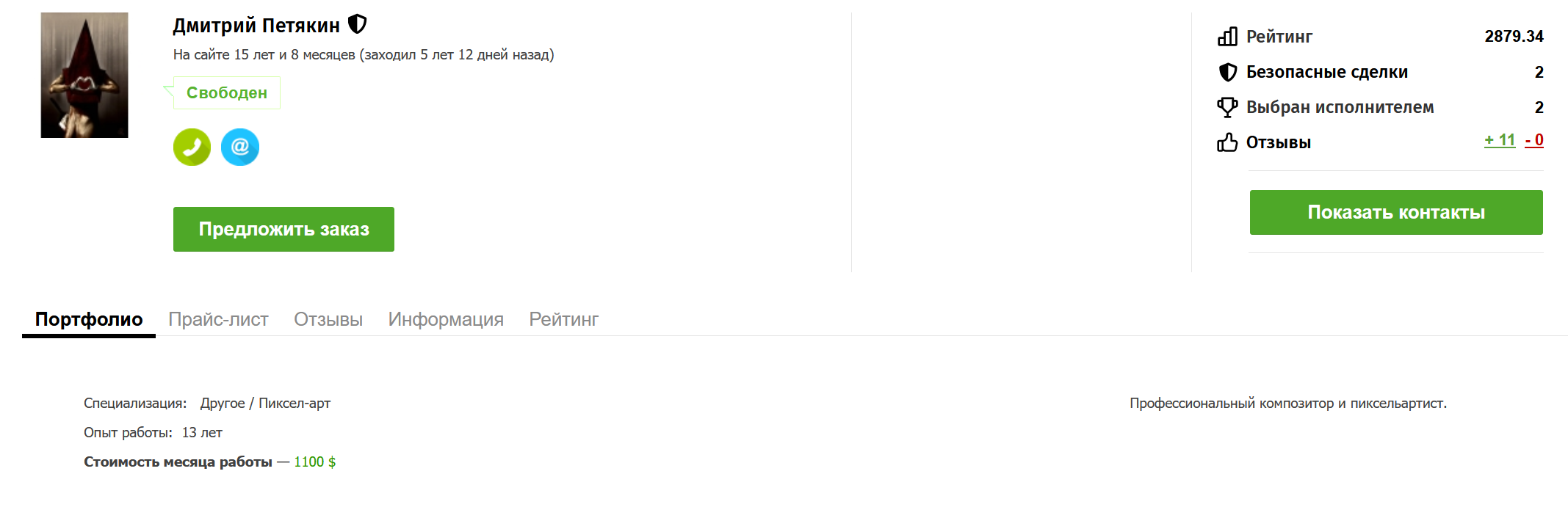Image resolution: width=1568 pixels, height=507 pixels.
Task: Open negative reviews link -0
Action: tap(1534, 140)
